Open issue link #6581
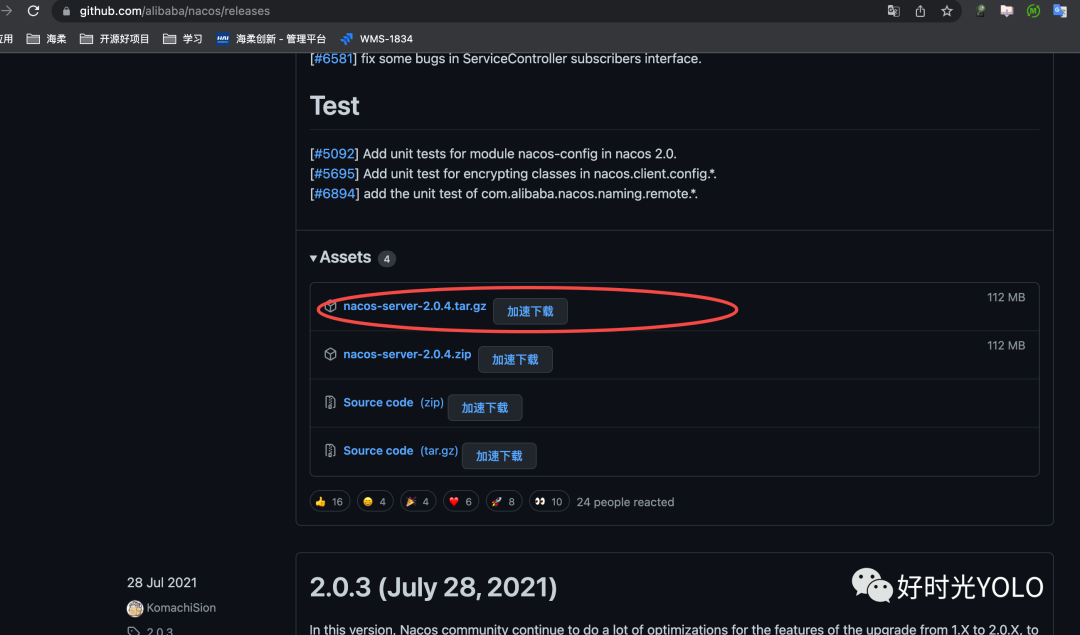 click(x=333, y=59)
